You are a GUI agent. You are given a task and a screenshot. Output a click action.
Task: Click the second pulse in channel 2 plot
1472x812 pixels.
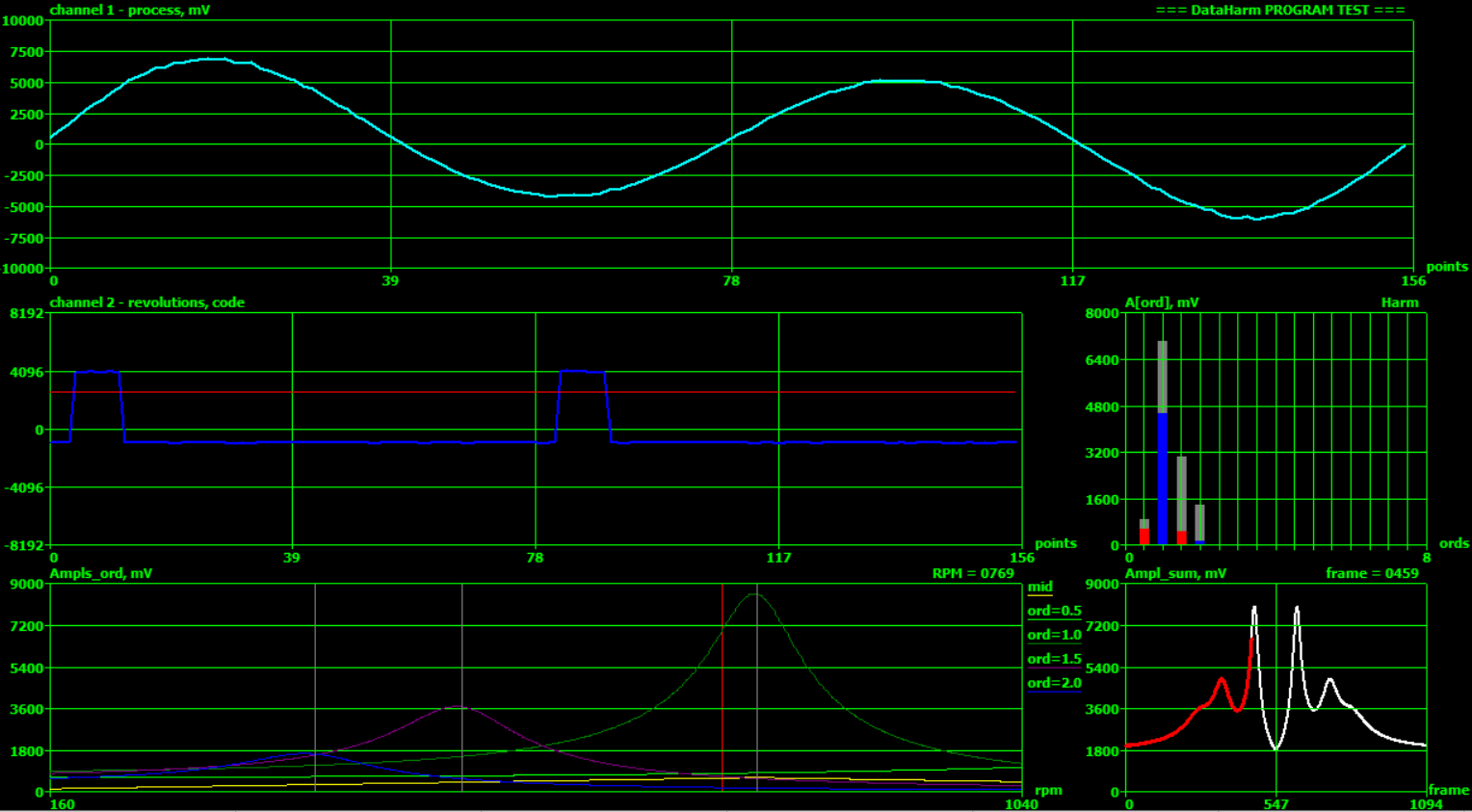coord(583,372)
